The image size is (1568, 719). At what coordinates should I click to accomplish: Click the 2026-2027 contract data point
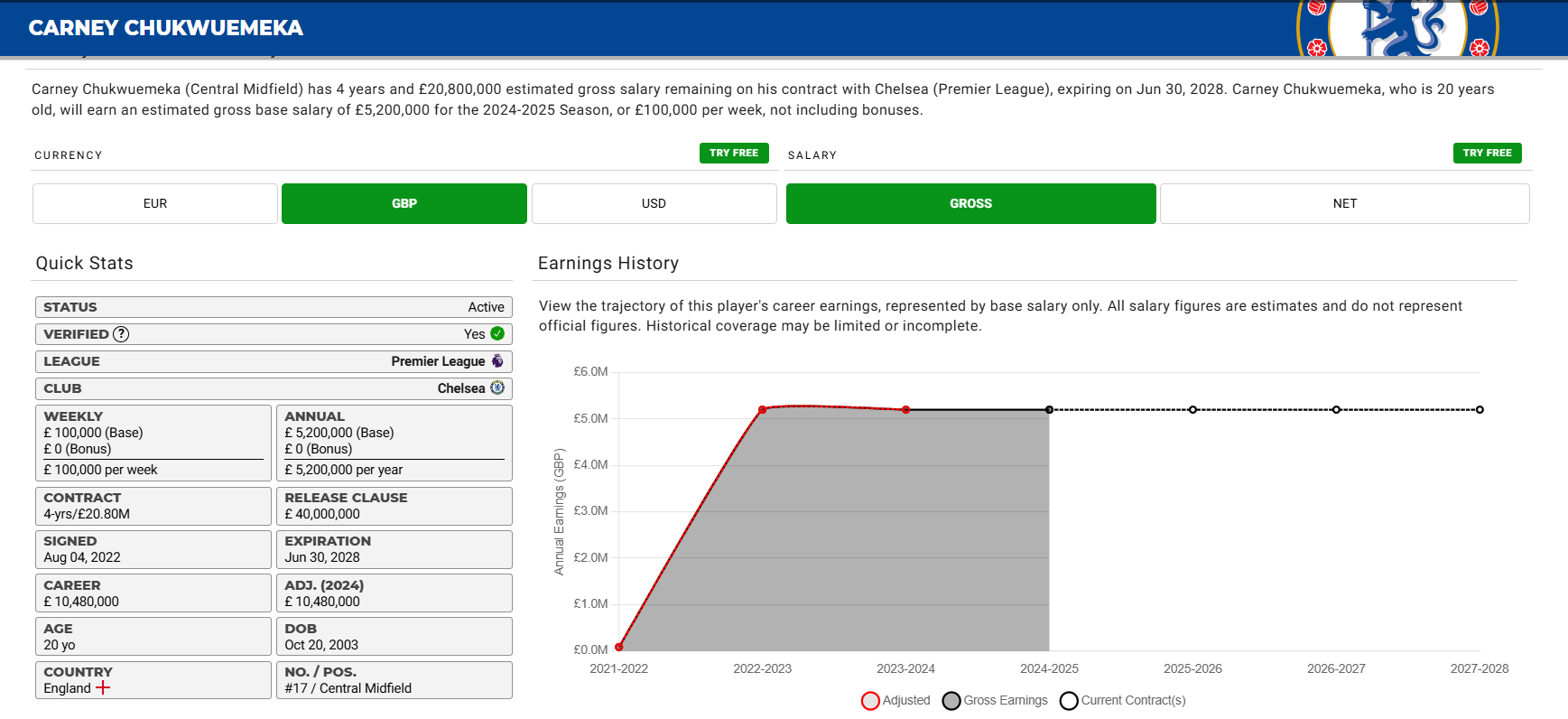click(1337, 410)
